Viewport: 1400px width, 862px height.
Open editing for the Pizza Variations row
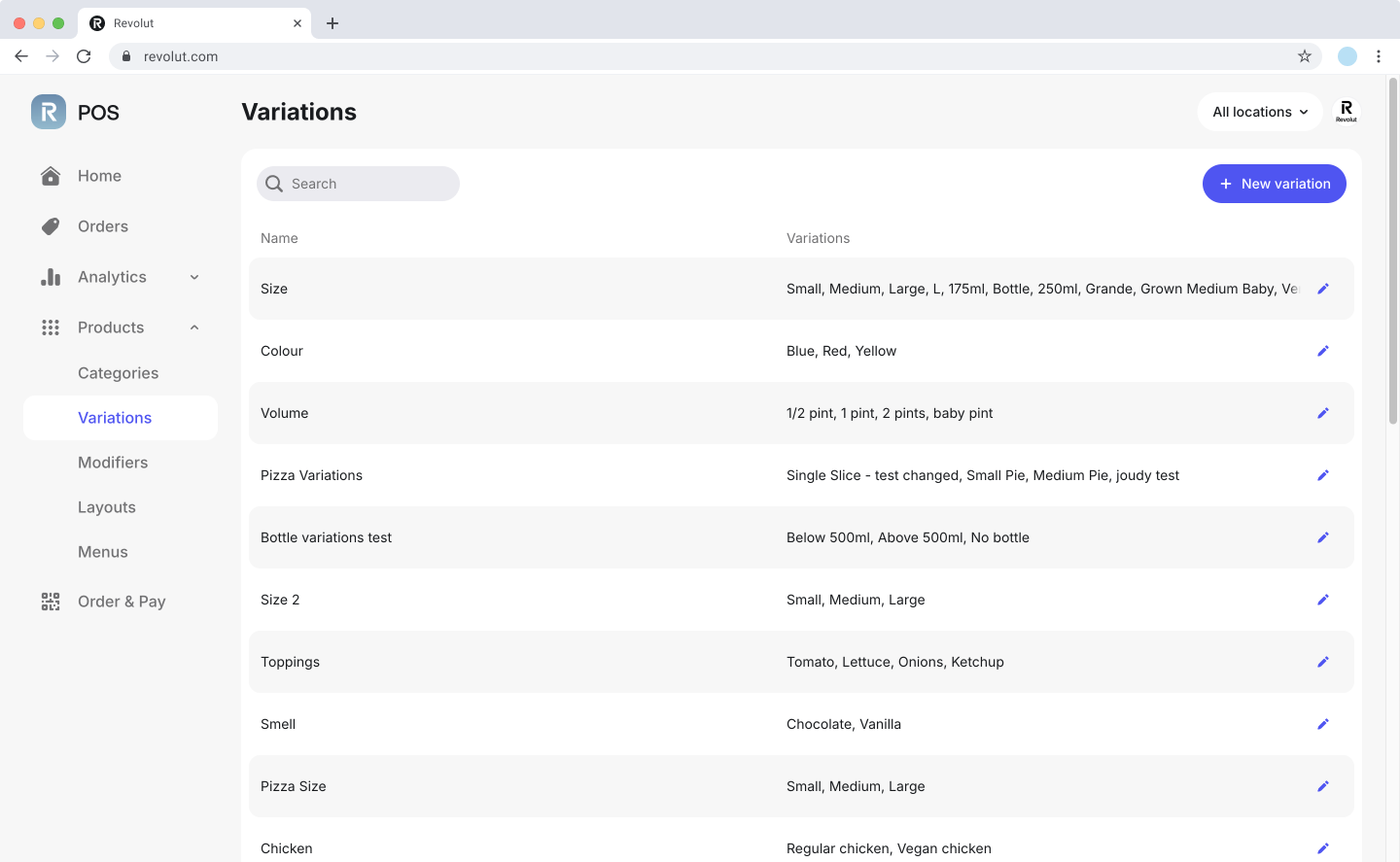(x=1322, y=475)
